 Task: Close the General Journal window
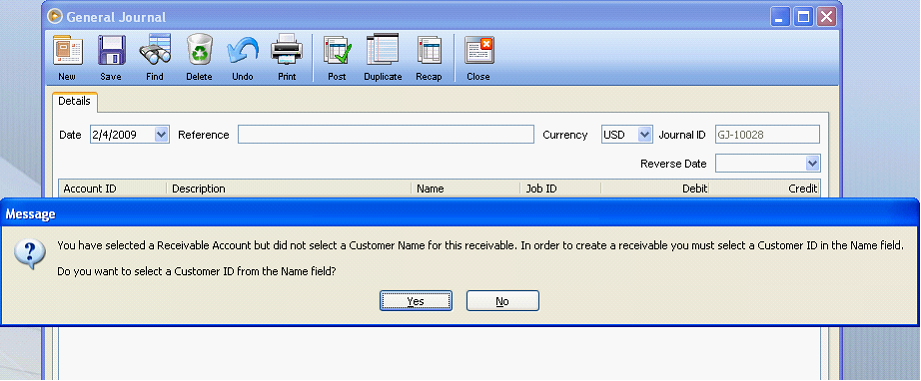coord(826,17)
